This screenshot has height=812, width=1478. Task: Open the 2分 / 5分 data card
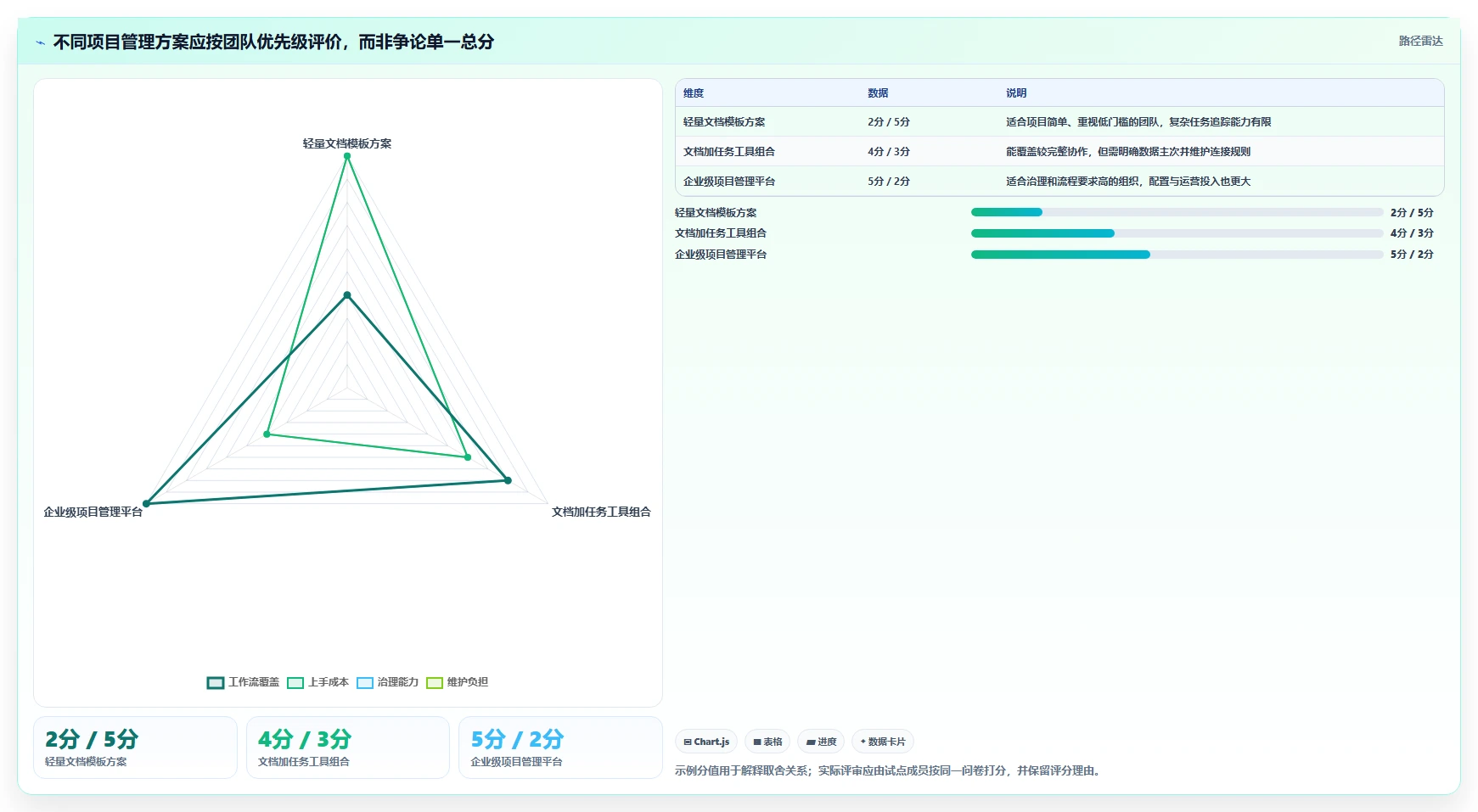click(135, 748)
